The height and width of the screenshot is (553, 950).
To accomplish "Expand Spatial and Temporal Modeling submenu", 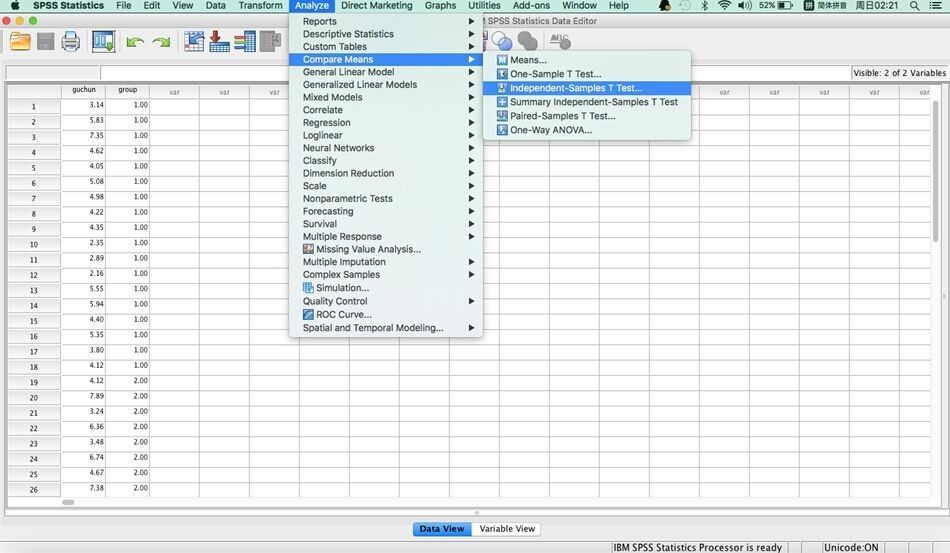I will 386,328.
